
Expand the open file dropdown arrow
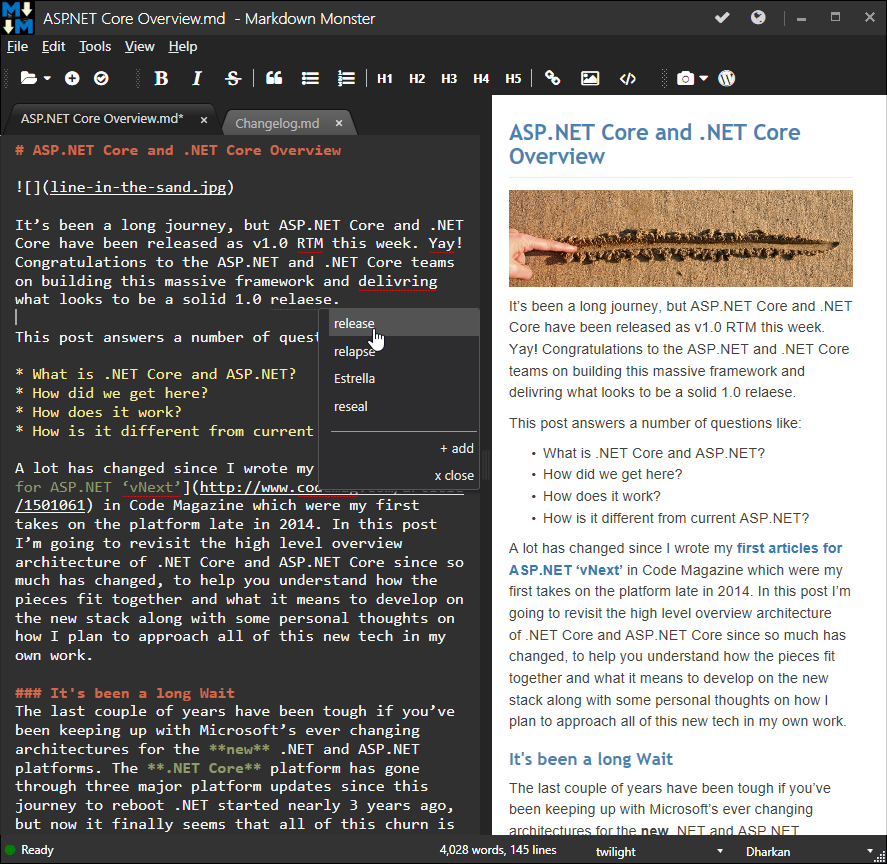point(48,78)
